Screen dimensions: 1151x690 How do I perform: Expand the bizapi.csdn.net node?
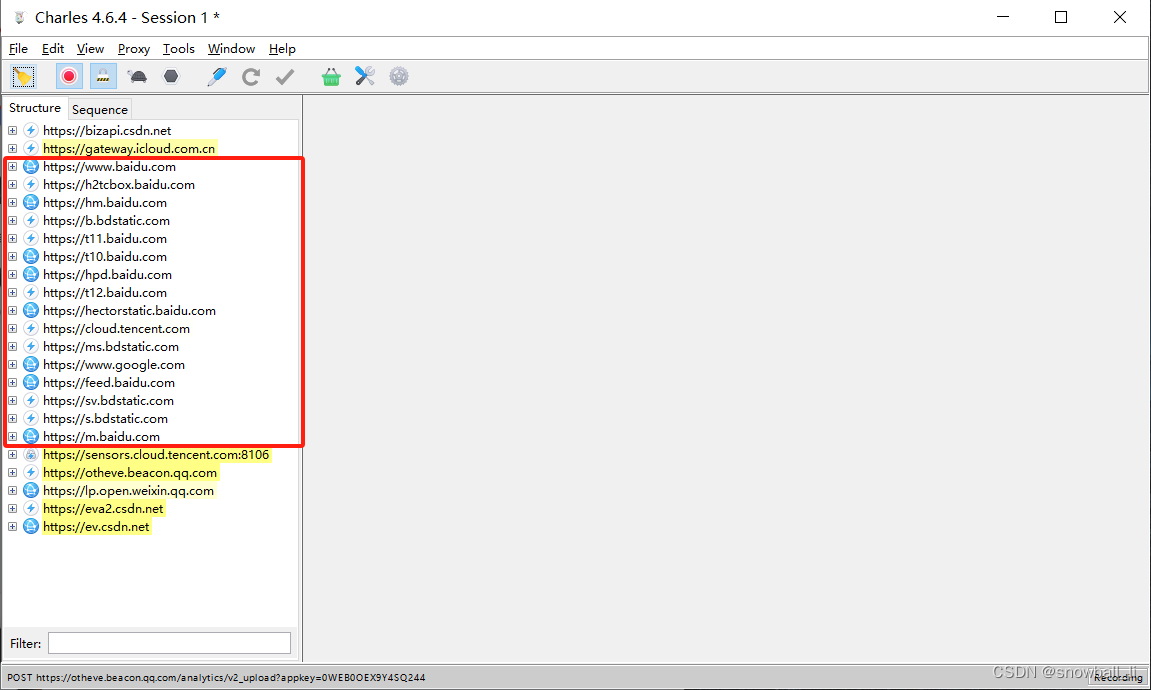click(12, 131)
